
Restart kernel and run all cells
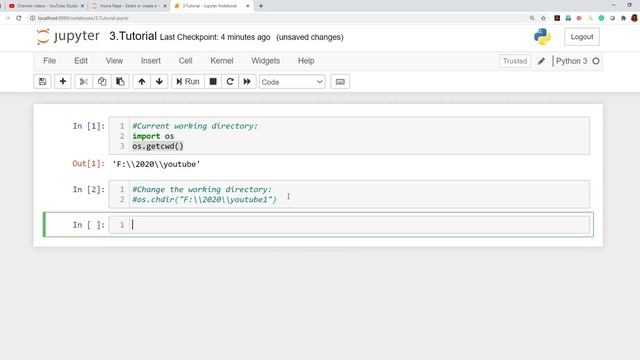(247, 82)
